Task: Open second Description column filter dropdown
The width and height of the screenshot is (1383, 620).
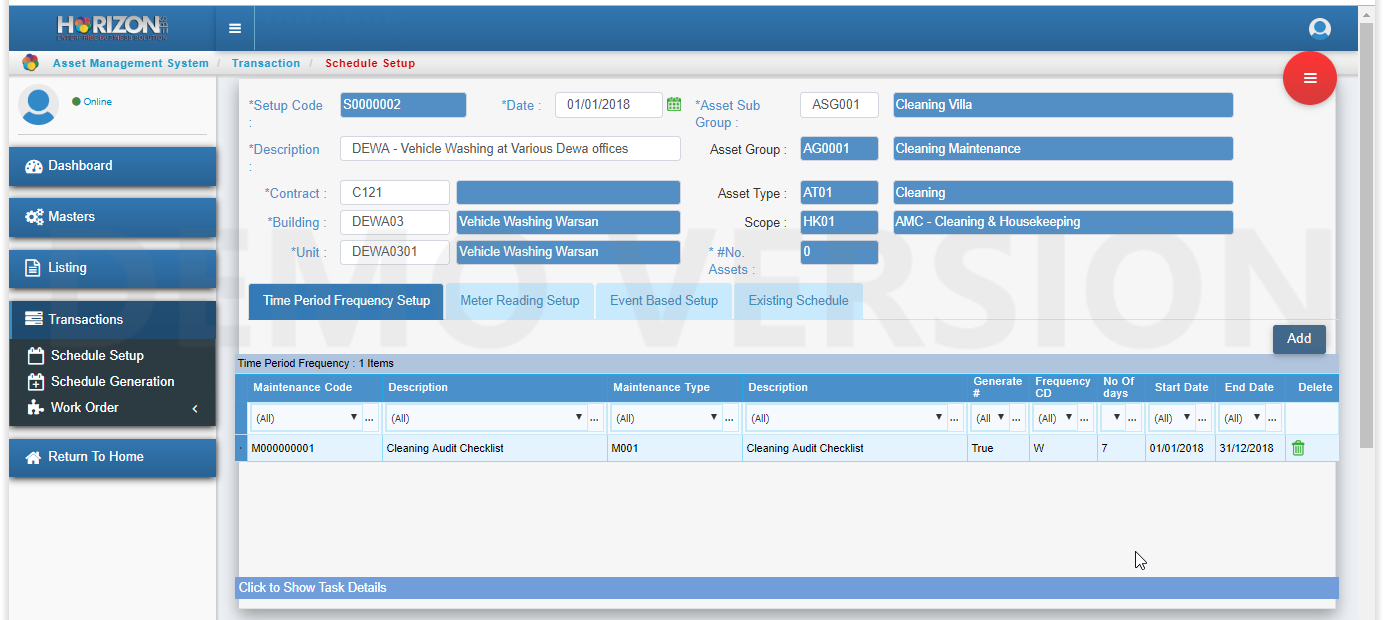Action: click(x=938, y=418)
